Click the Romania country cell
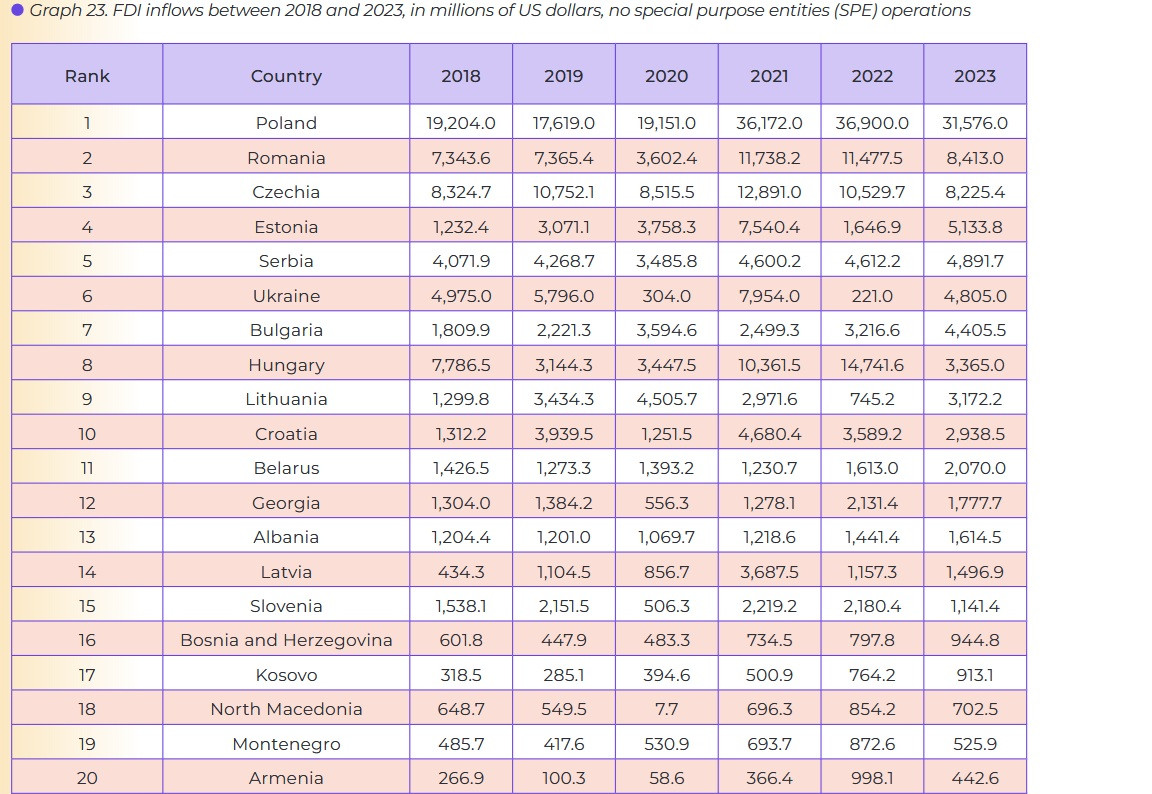This screenshot has width=1152, height=794. 286,158
